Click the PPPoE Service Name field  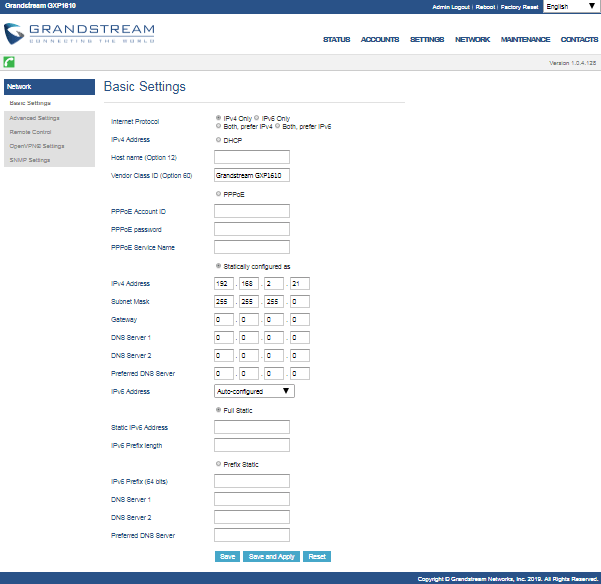coord(252,247)
